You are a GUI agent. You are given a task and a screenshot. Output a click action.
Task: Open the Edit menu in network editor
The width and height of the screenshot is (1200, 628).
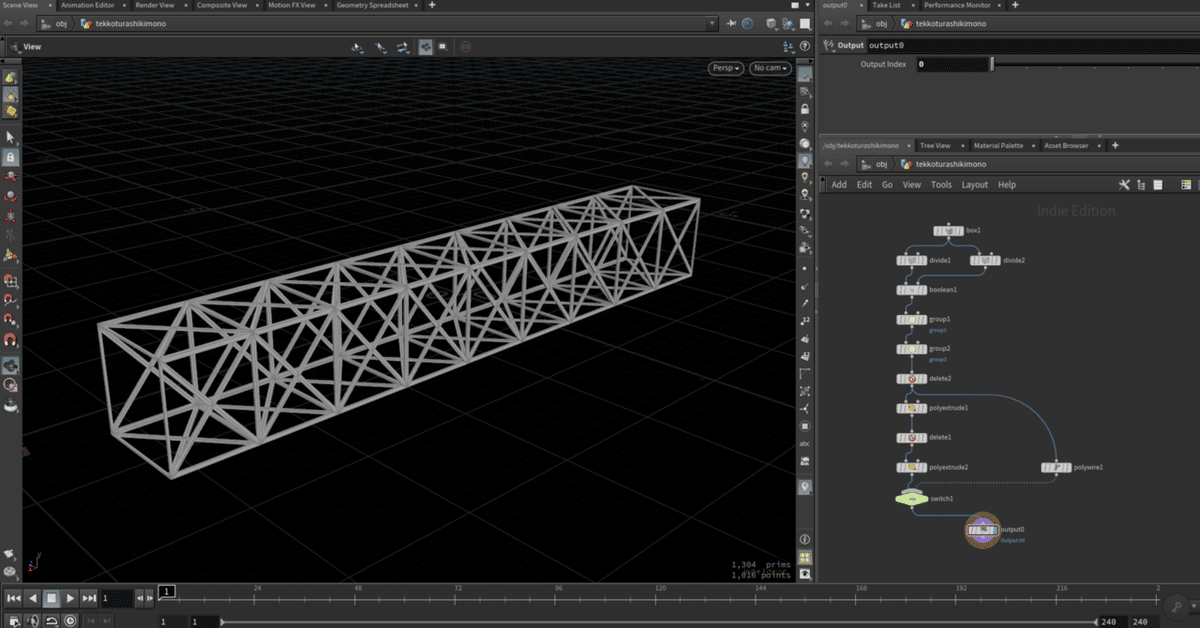click(864, 185)
